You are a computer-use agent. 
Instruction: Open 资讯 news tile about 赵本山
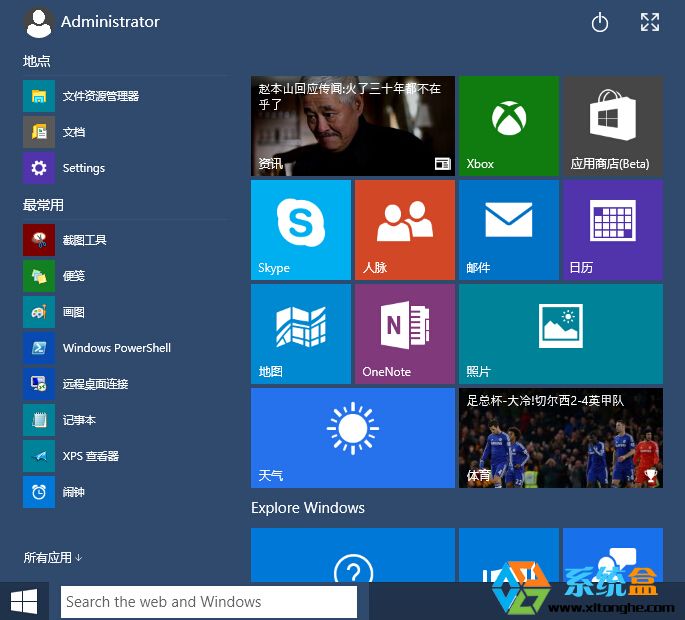(x=353, y=126)
